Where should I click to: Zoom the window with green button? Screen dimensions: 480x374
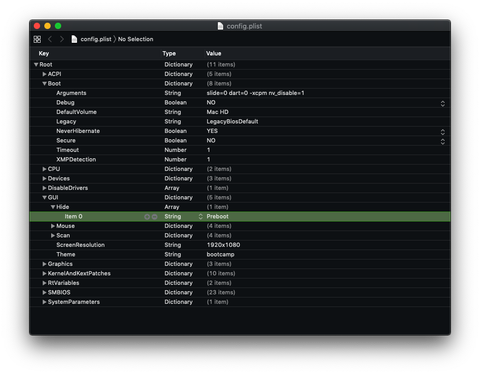[x=58, y=26]
